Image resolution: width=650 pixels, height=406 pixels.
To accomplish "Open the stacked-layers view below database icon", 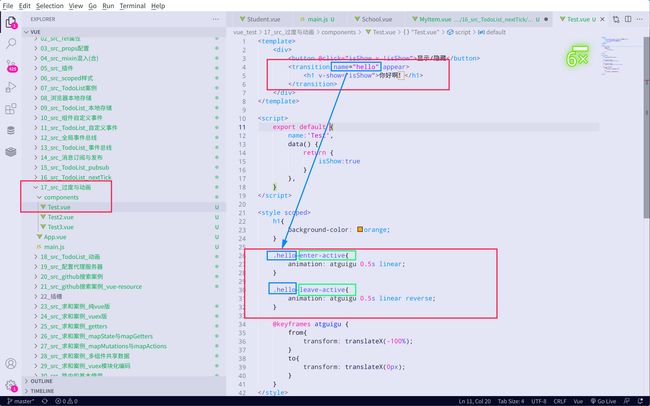I will (x=11, y=152).
